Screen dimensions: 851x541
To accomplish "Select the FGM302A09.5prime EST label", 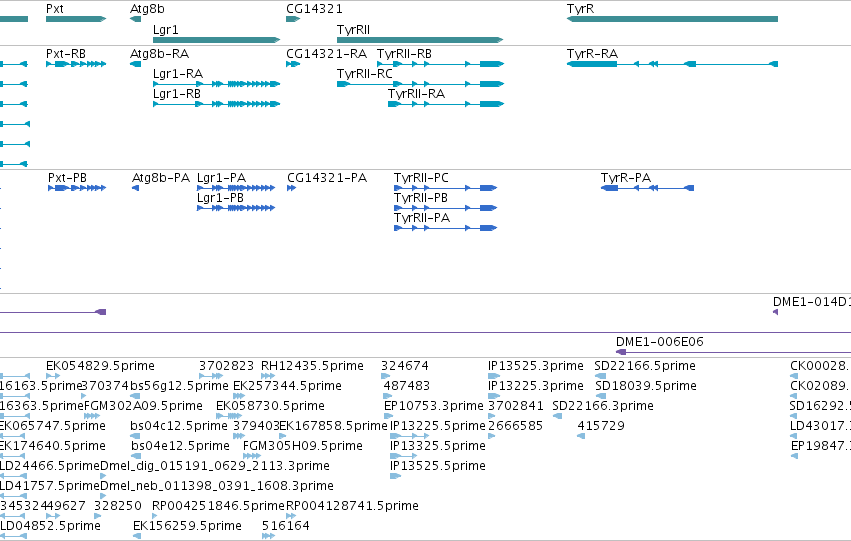I will point(143,406).
